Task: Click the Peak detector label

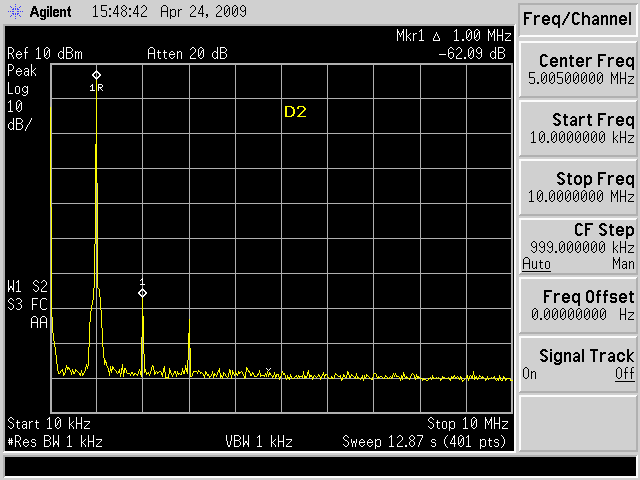Action: pos(22,71)
